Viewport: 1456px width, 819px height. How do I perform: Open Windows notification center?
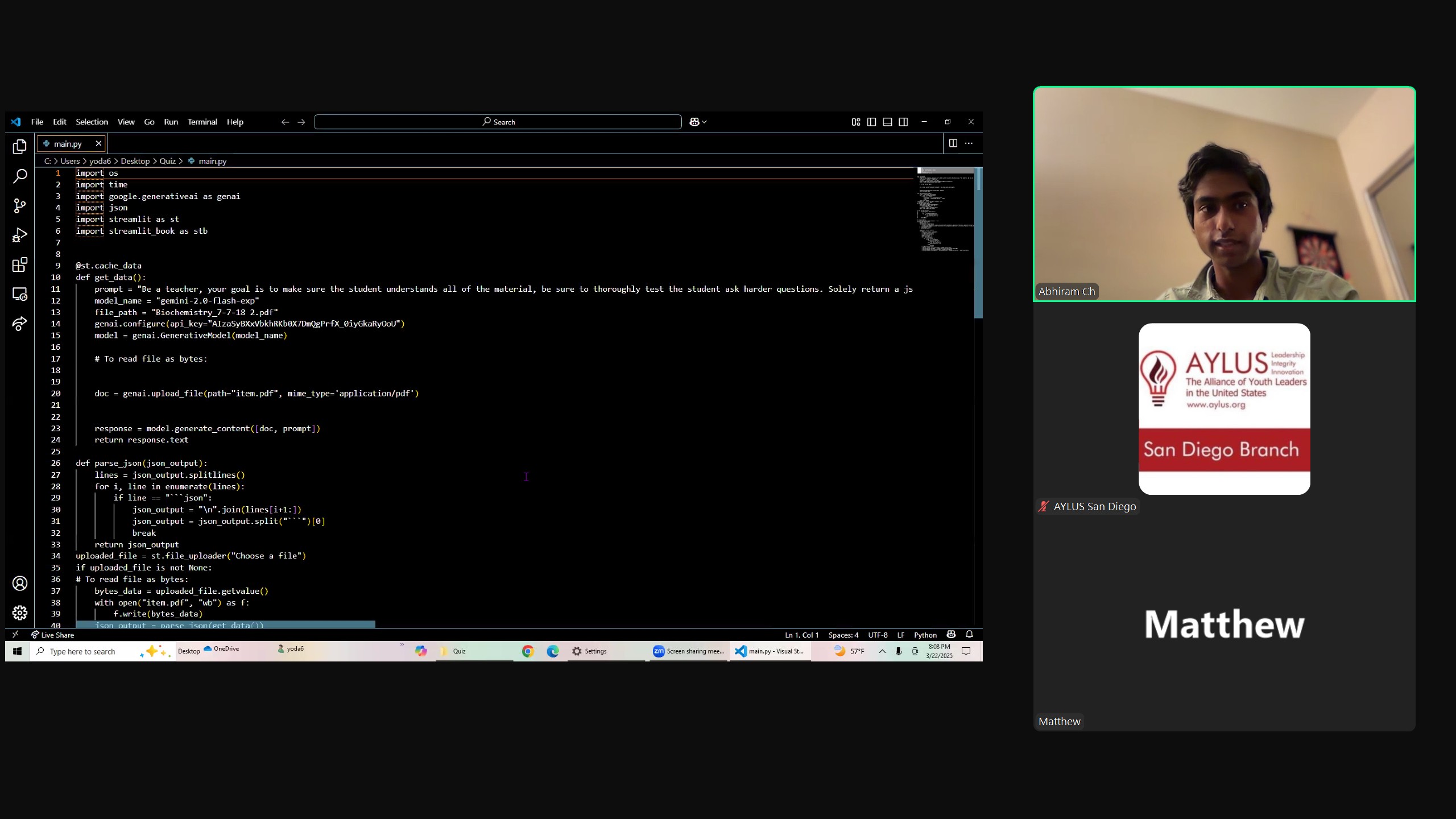(x=966, y=651)
